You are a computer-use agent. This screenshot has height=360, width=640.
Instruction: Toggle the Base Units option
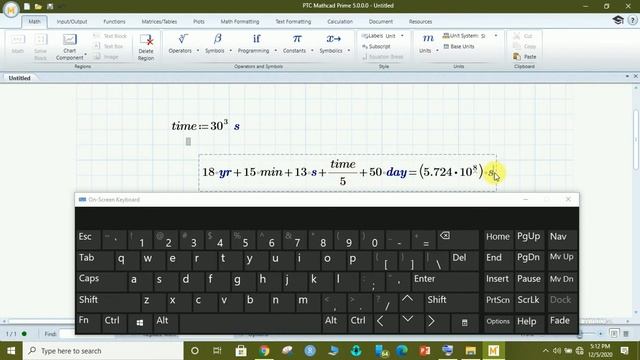coord(459,47)
